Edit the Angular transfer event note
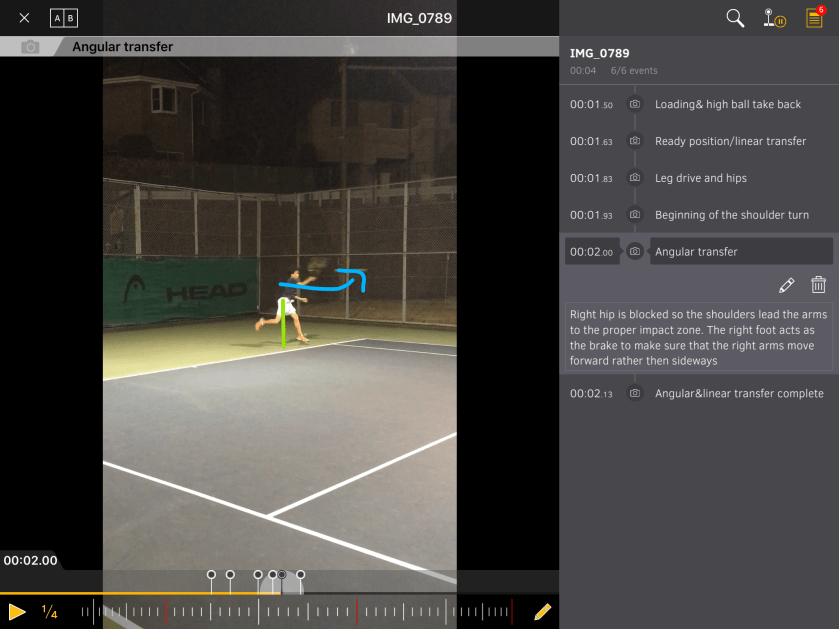 click(786, 285)
